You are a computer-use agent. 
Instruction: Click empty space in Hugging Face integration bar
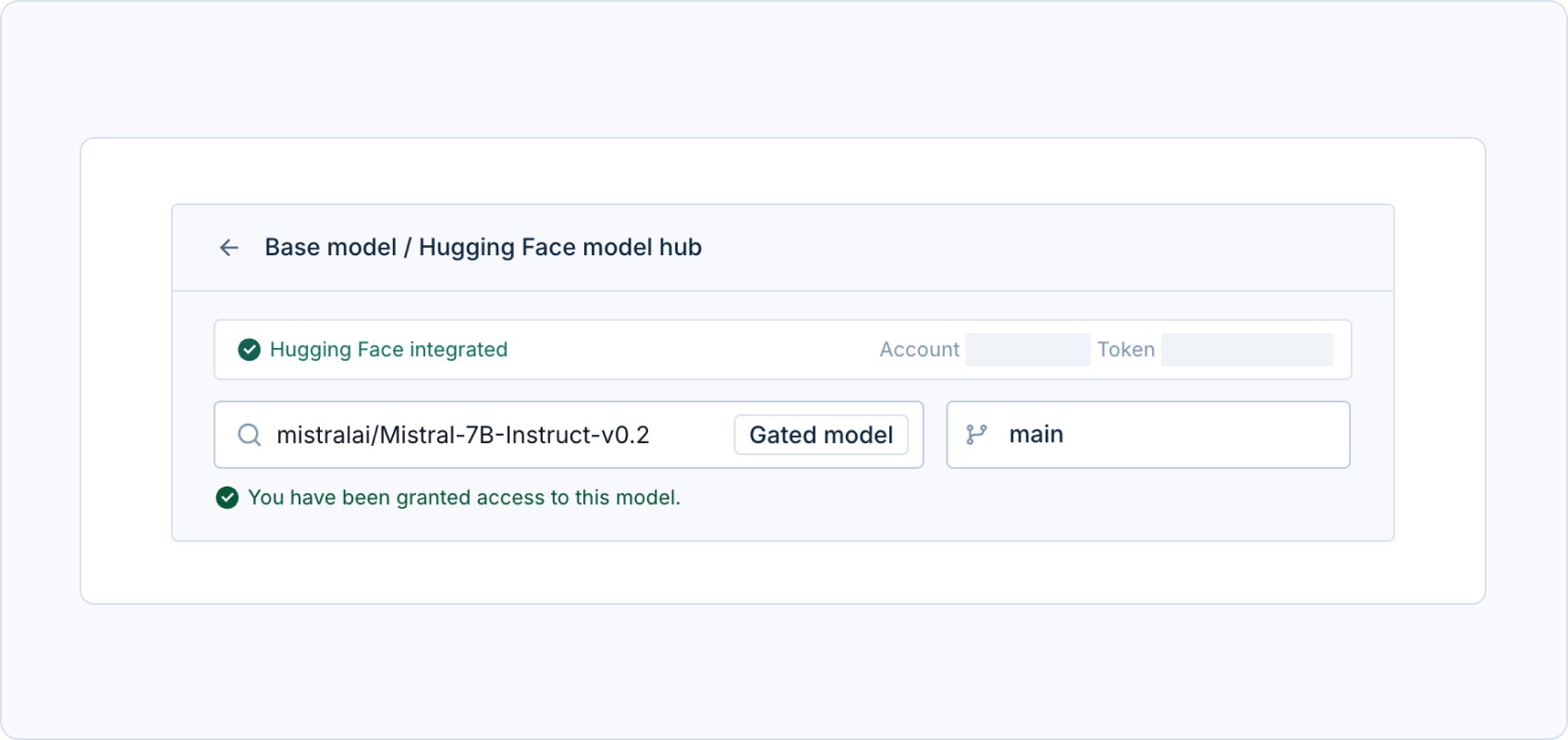click(x=693, y=350)
